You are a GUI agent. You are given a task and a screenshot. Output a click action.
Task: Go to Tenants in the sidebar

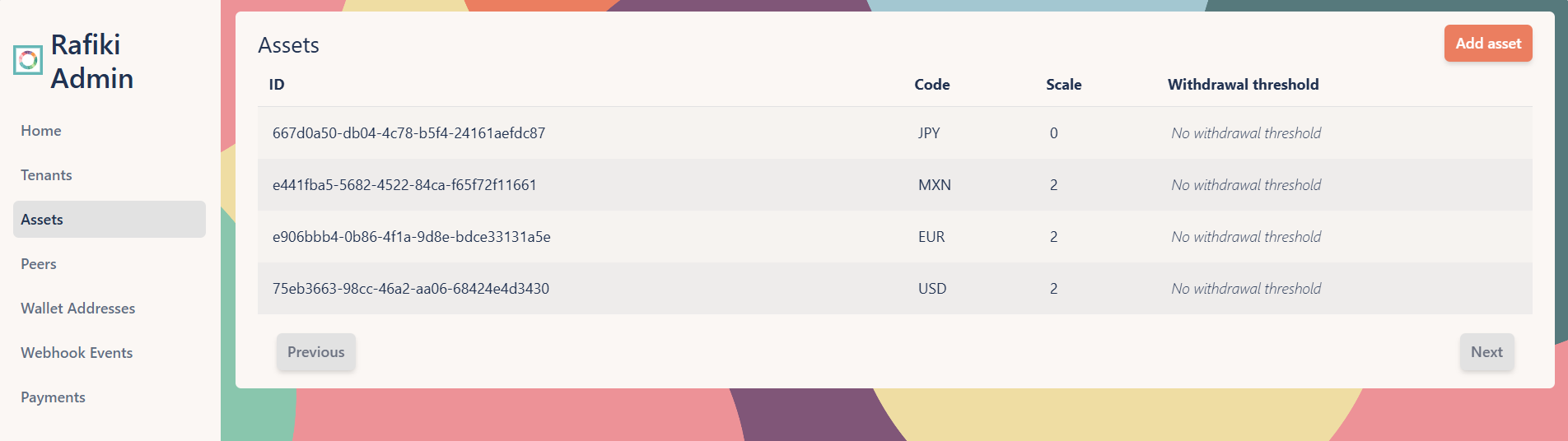(46, 175)
